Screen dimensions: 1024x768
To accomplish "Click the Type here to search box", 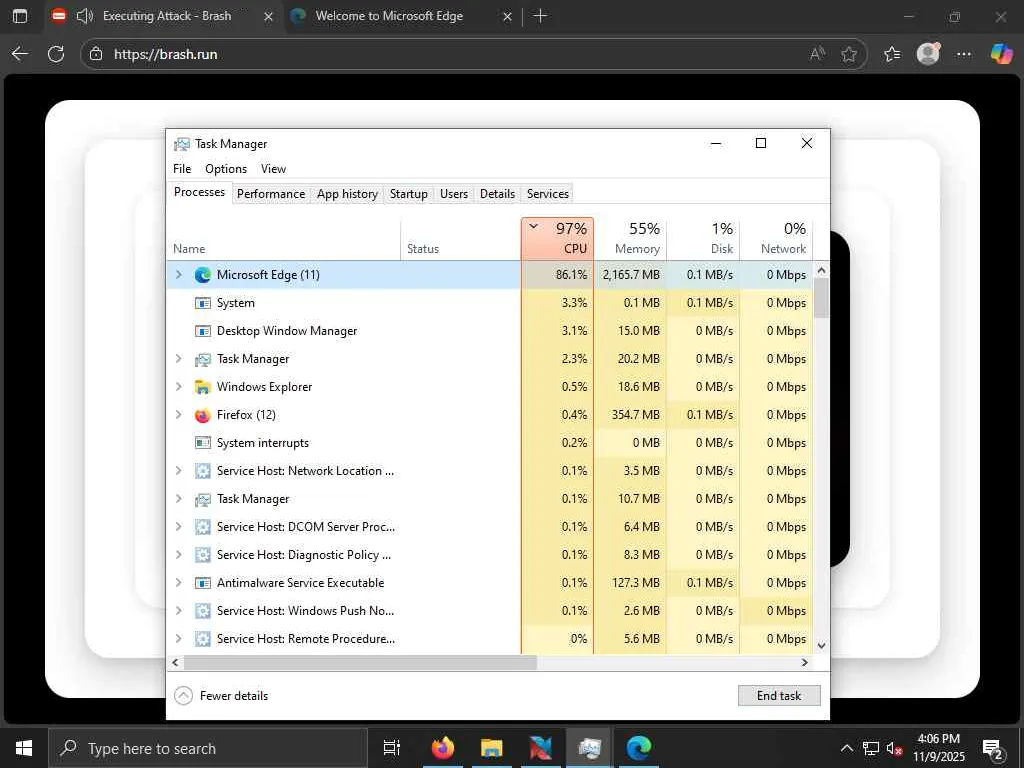I will pyautogui.click(x=209, y=748).
